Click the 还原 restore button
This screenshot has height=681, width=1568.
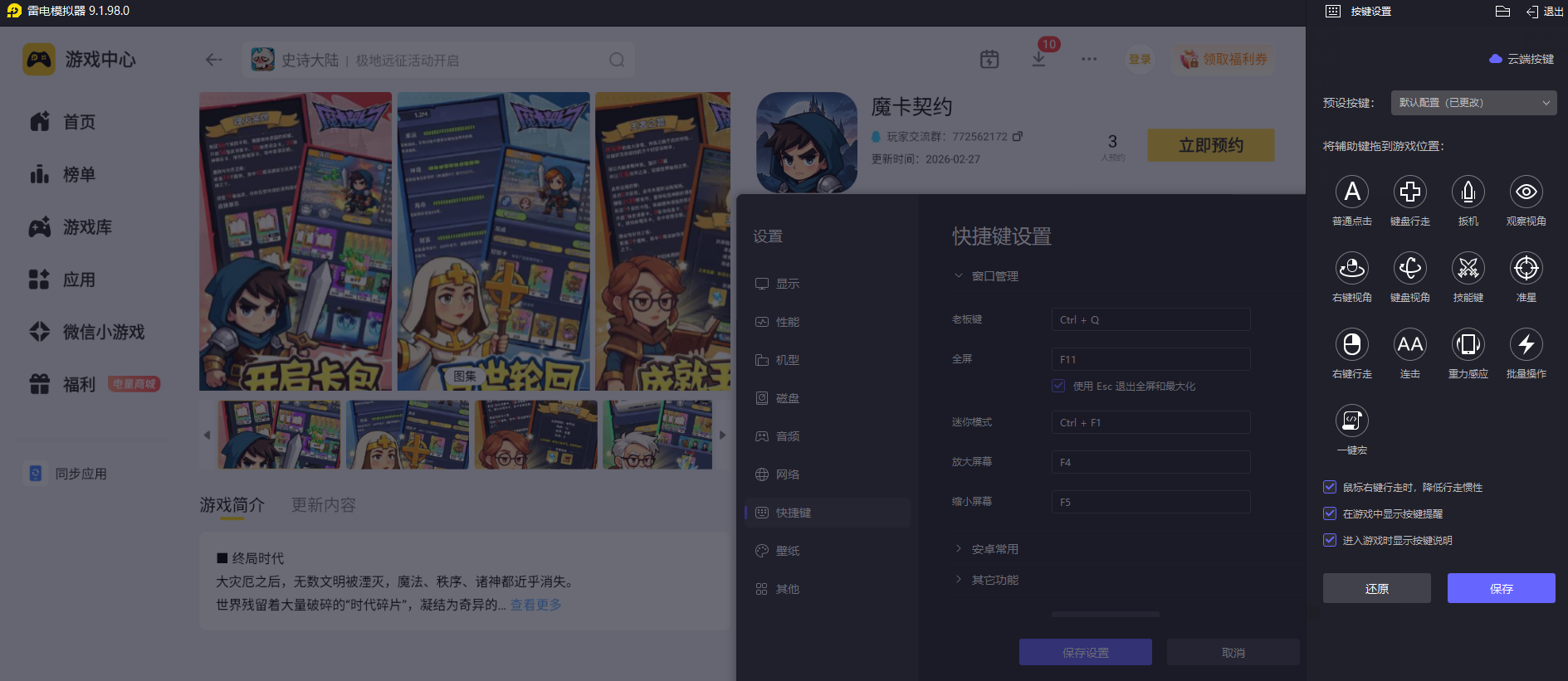(1376, 588)
